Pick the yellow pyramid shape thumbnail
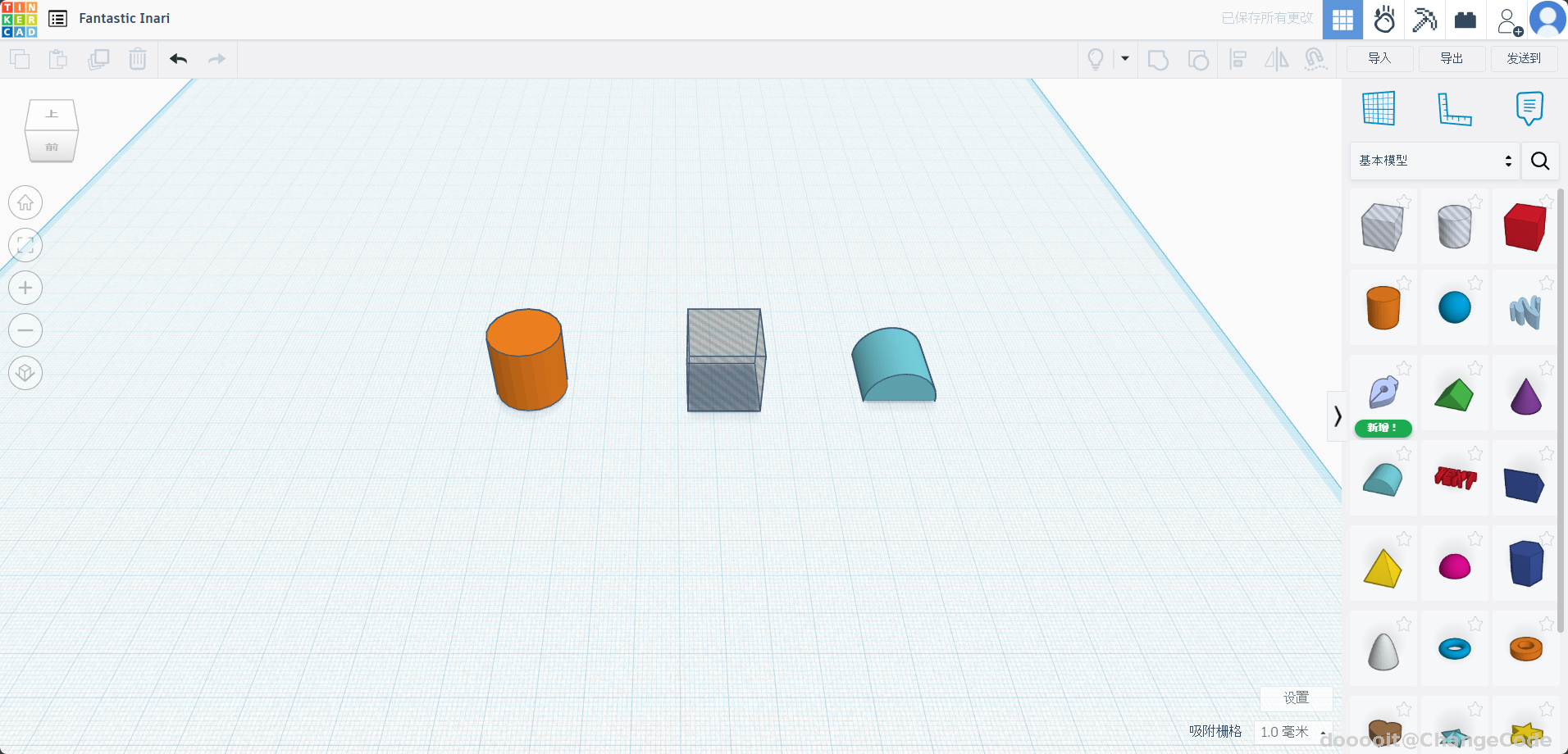The image size is (1568, 754). pos(1383,568)
